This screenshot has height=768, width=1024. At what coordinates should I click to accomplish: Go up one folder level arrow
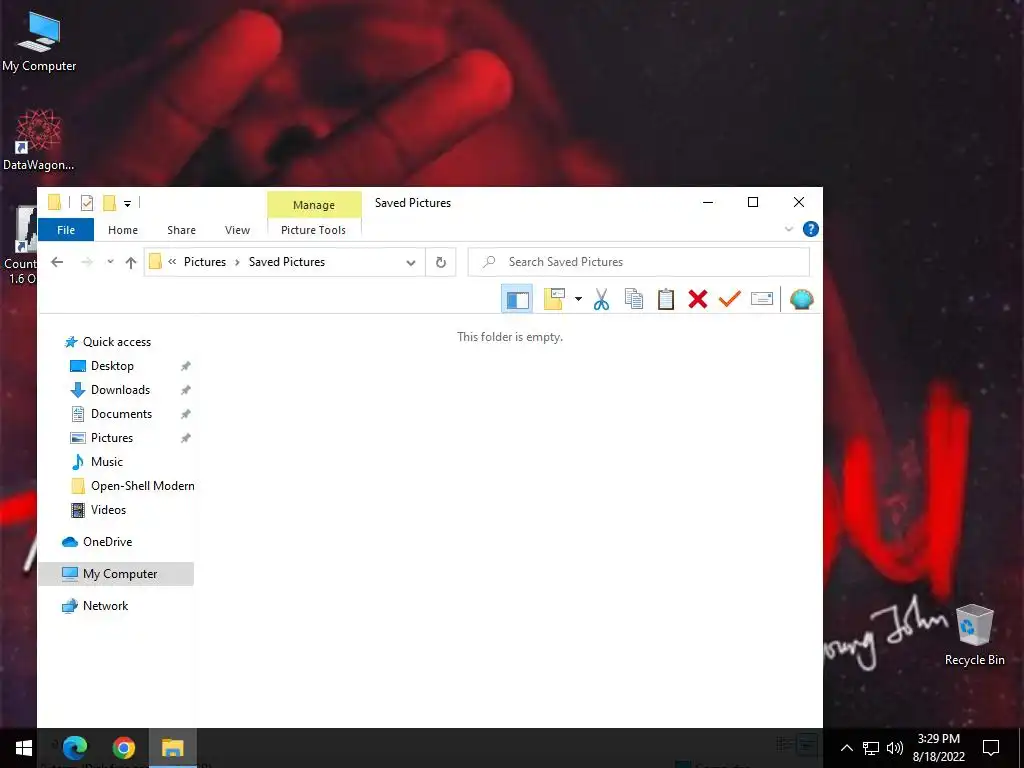pos(131,263)
